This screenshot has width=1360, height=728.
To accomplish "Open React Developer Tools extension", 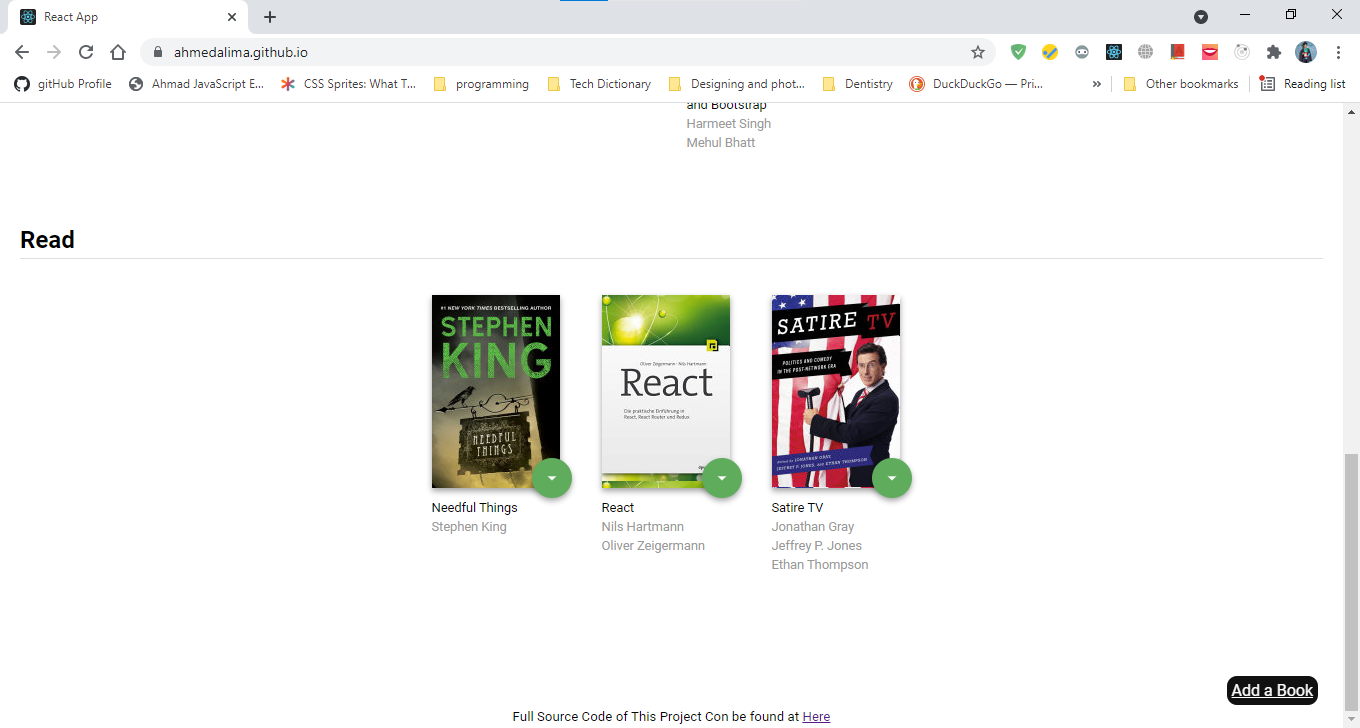I will click(1114, 52).
